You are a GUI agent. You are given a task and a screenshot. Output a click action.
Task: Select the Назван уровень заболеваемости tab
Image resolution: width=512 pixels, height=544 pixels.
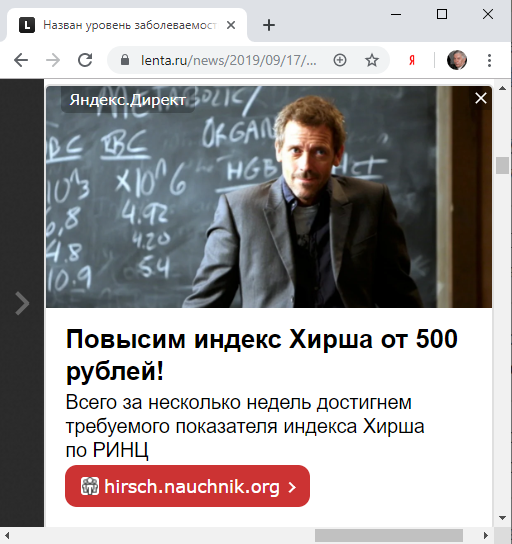[x=128, y=25]
